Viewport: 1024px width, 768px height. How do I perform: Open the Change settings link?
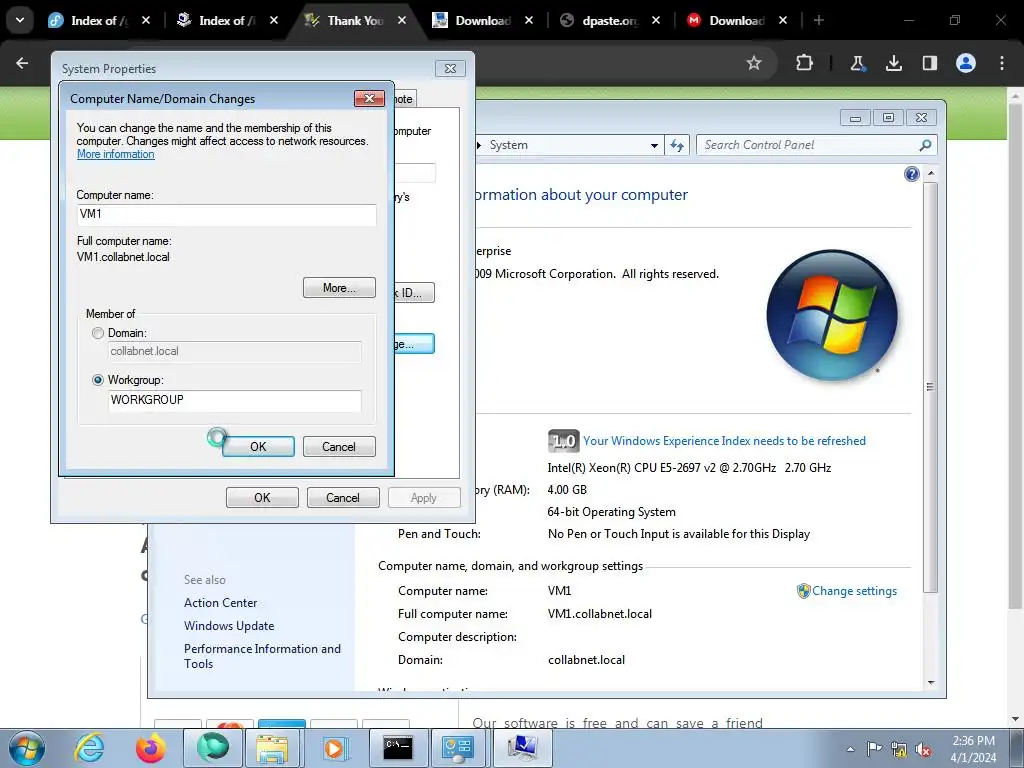click(x=854, y=591)
